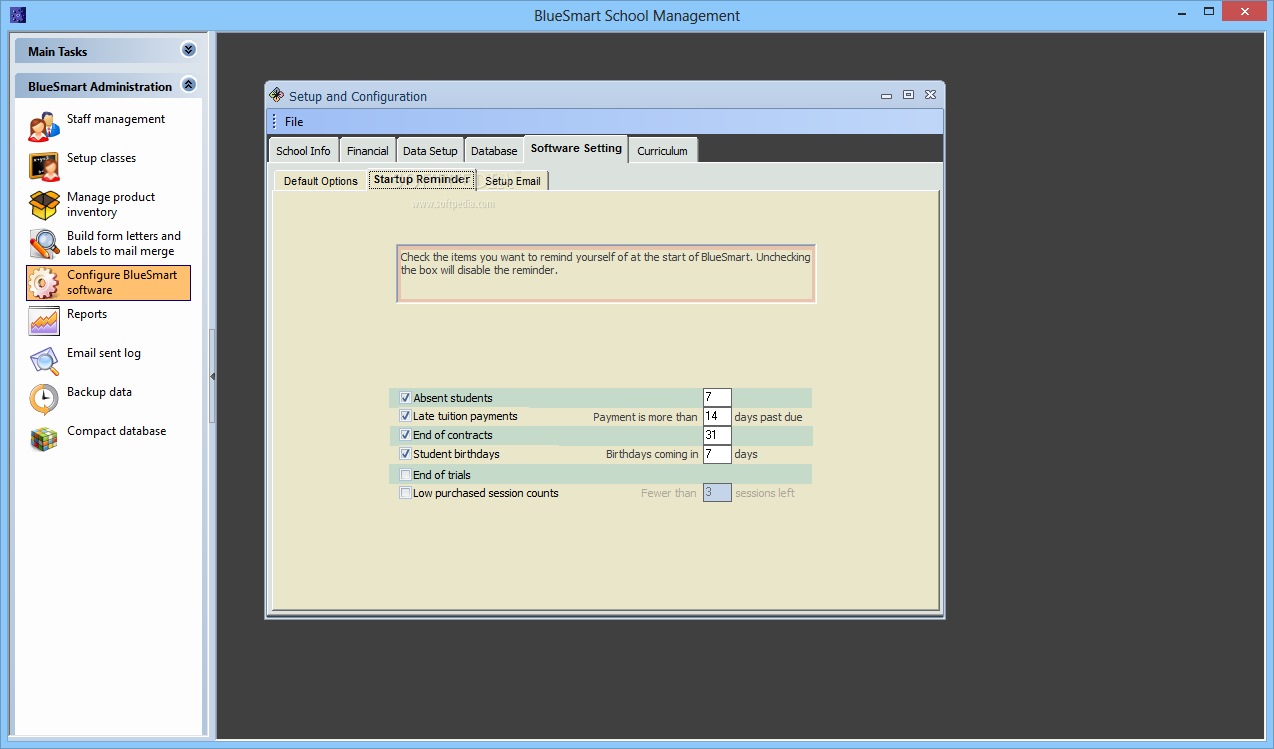Click the Setup classes chalkboard icon
Viewport: 1274px width, 749px height.
44,166
